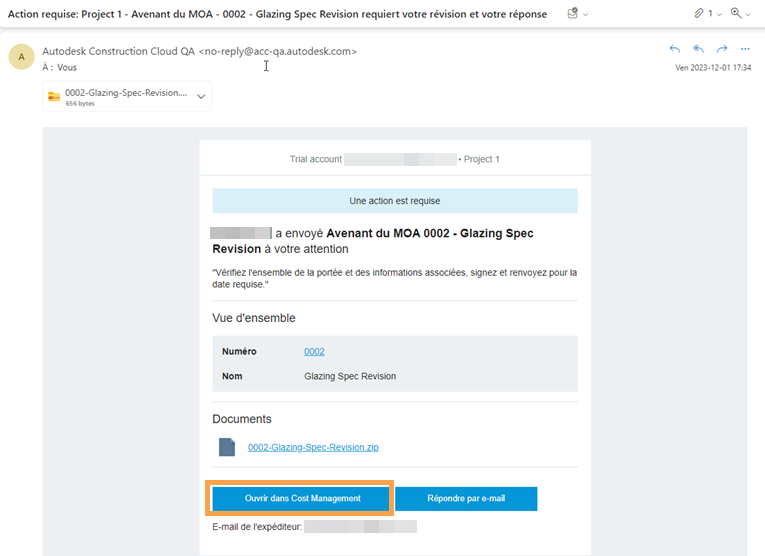Click the Reply arrow icon
Image resolution: width=765 pixels, height=556 pixels.
tap(675, 49)
